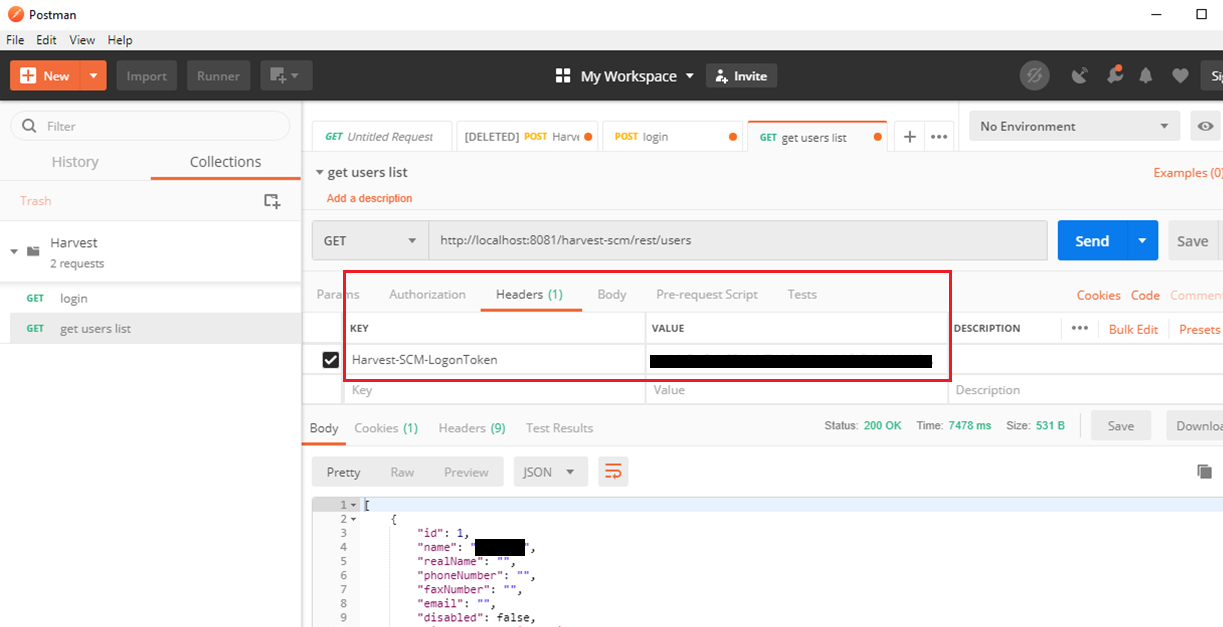1223x627 pixels.
Task: Open the History tab in sidebar
Action: 75,162
